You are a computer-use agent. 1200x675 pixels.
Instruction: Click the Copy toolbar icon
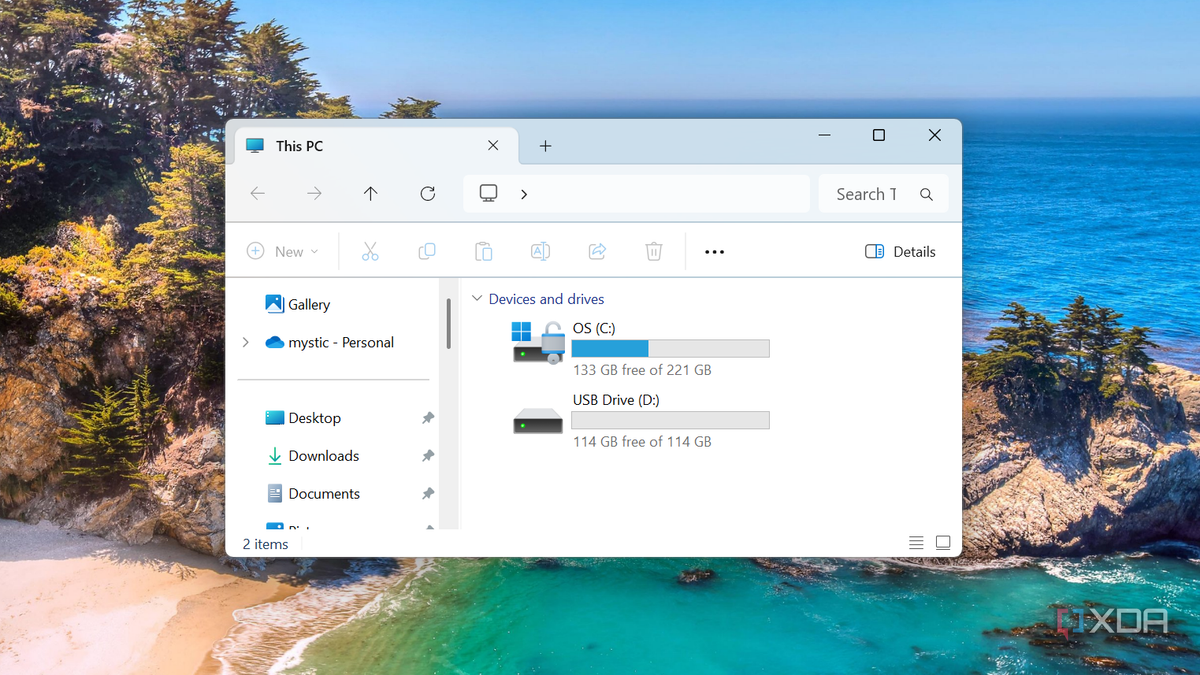427,252
